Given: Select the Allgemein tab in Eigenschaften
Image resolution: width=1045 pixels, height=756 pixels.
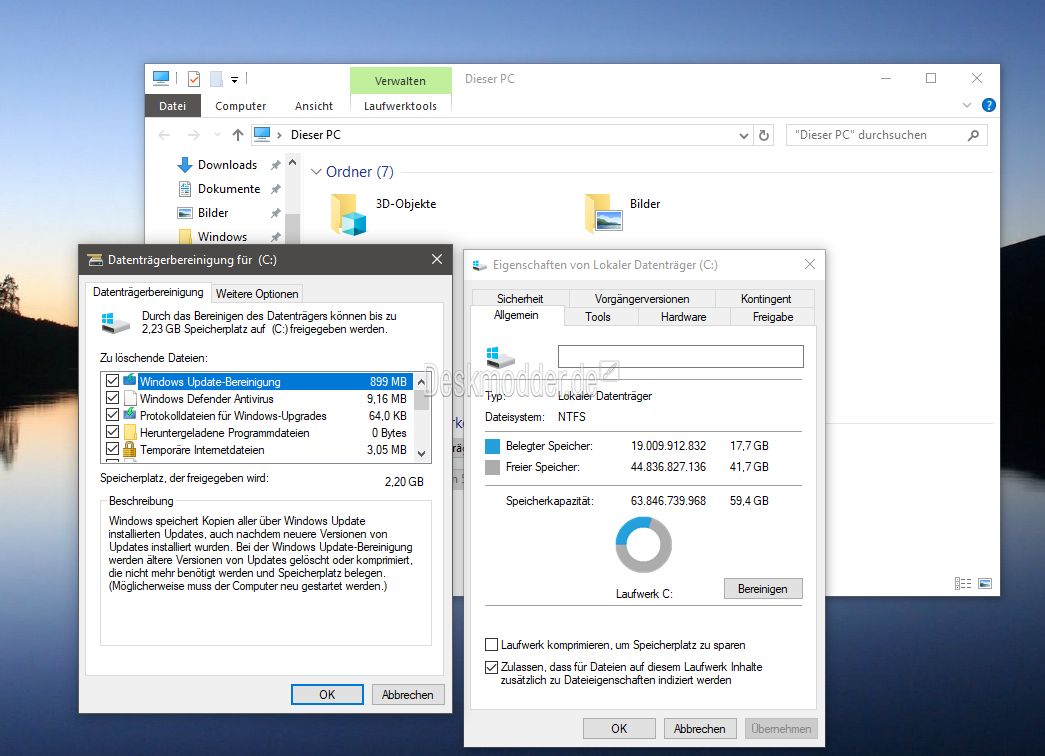Looking at the screenshot, I should coord(517,315).
